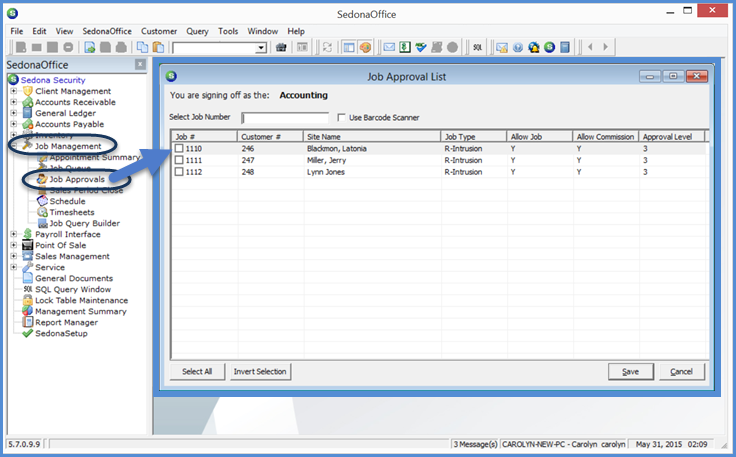Click the blue help circle toolbar icon
This screenshot has height=457, width=736.
518,47
